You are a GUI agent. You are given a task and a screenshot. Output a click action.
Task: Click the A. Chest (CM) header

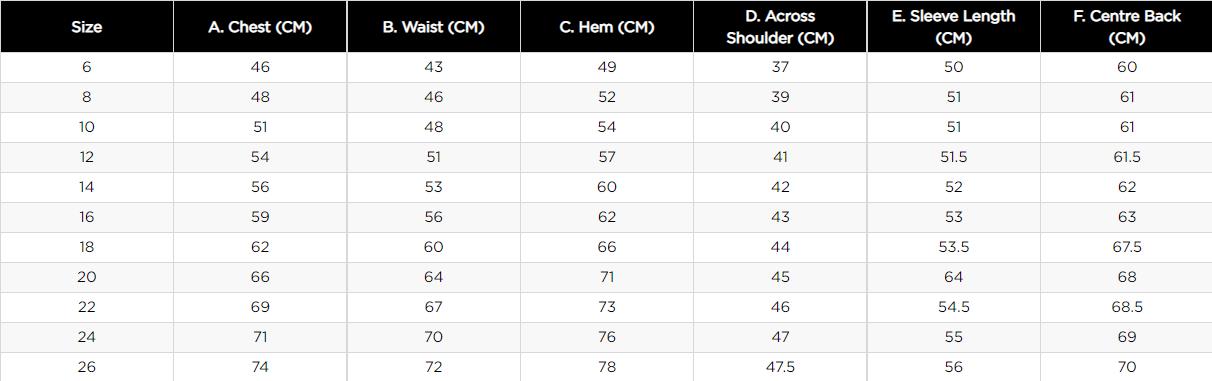(x=260, y=27)
